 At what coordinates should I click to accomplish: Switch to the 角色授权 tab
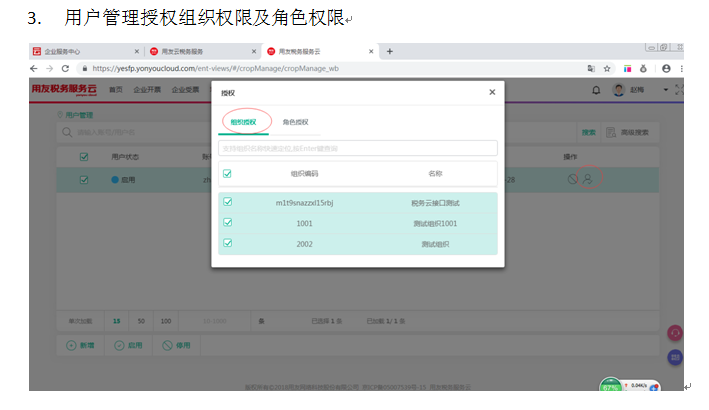point(295,122)
